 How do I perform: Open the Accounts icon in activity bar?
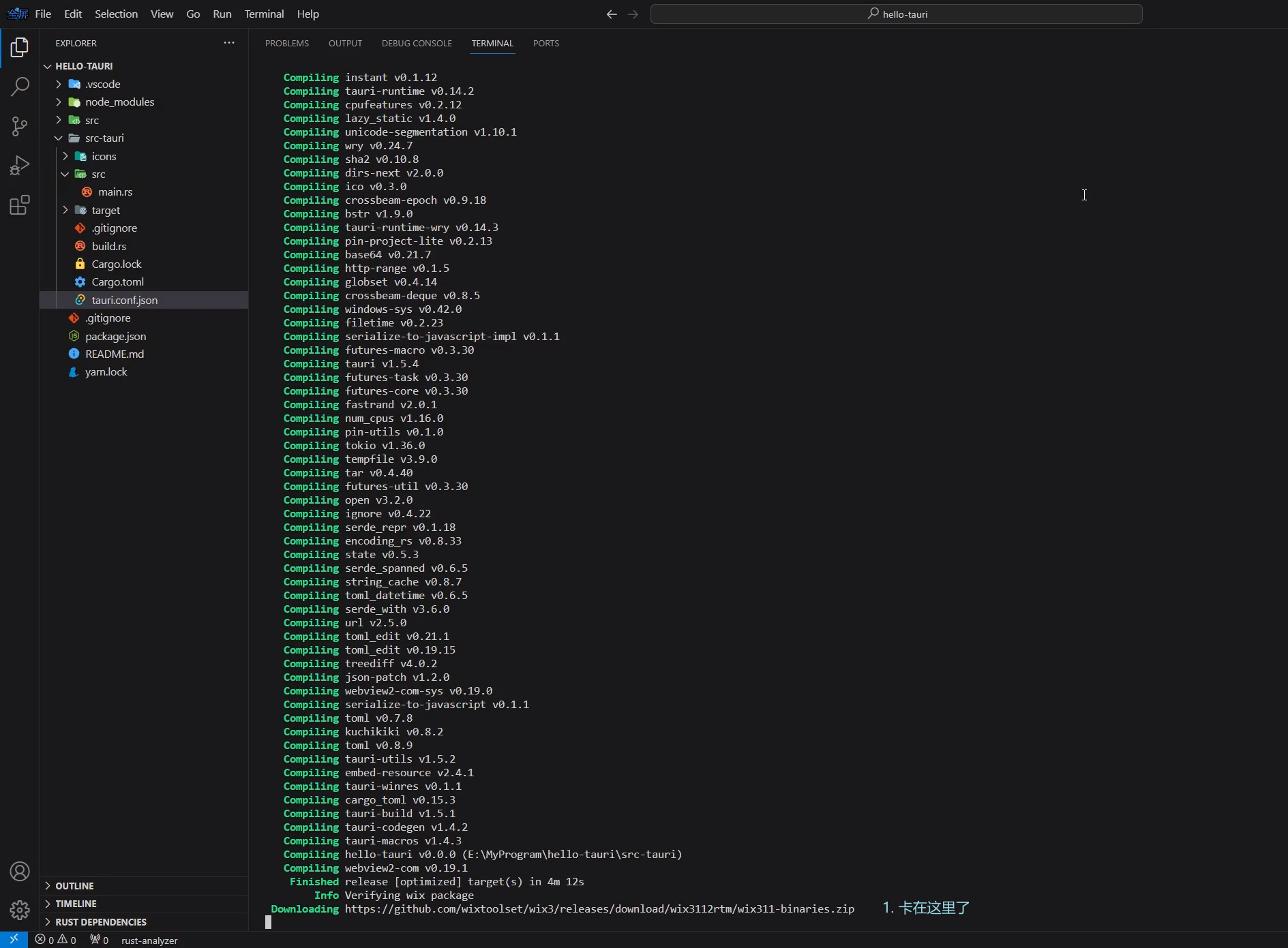[20, 872]
